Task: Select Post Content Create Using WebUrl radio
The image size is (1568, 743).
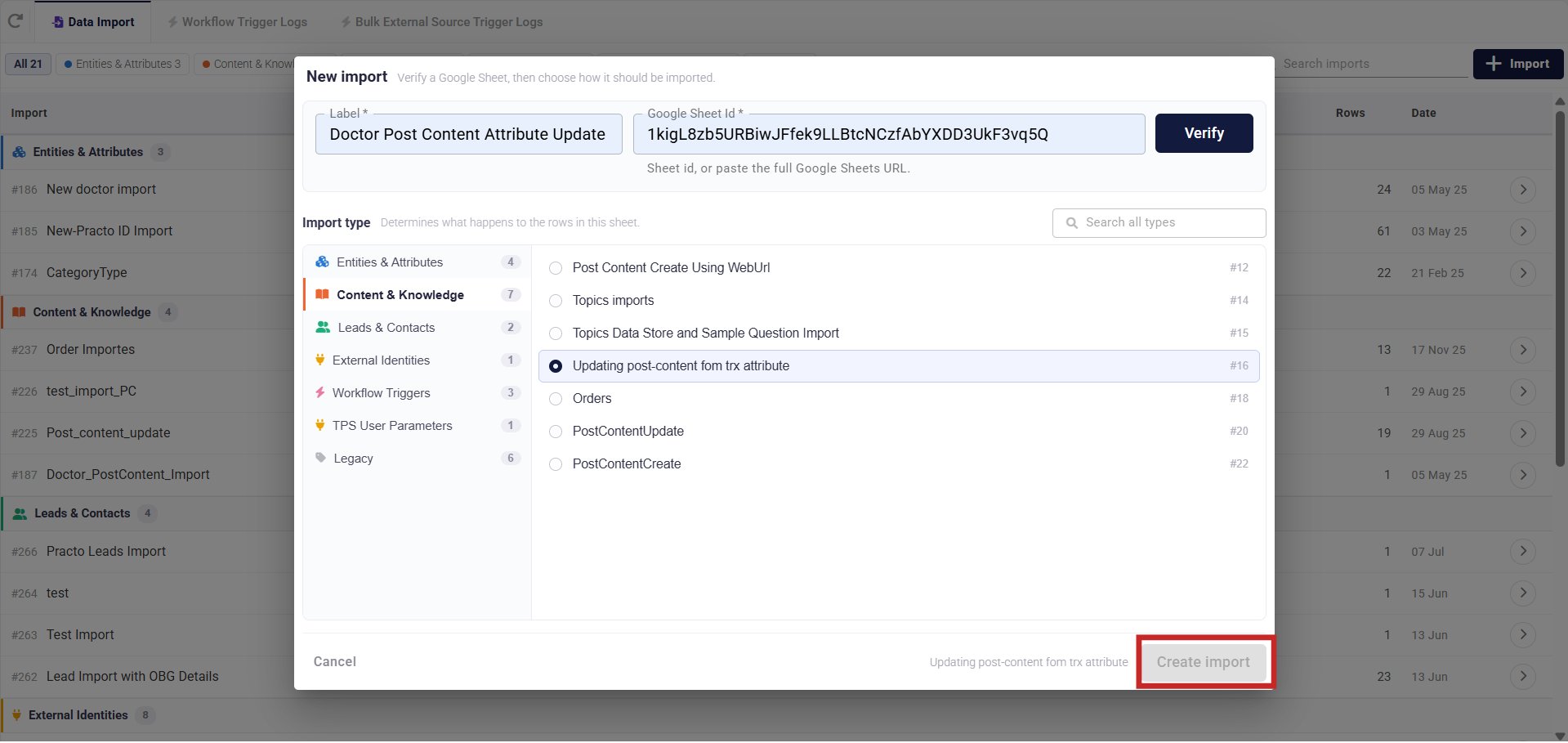Action: coord(556,268)
